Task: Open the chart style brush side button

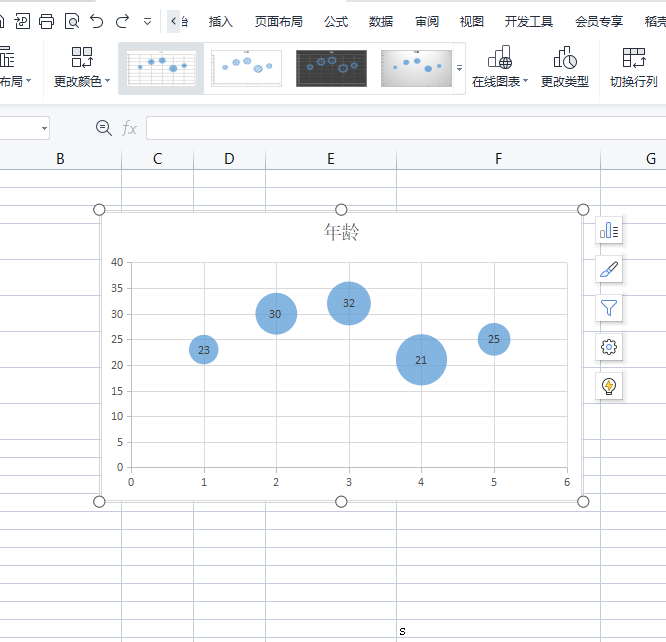Action: pos(609,269)
